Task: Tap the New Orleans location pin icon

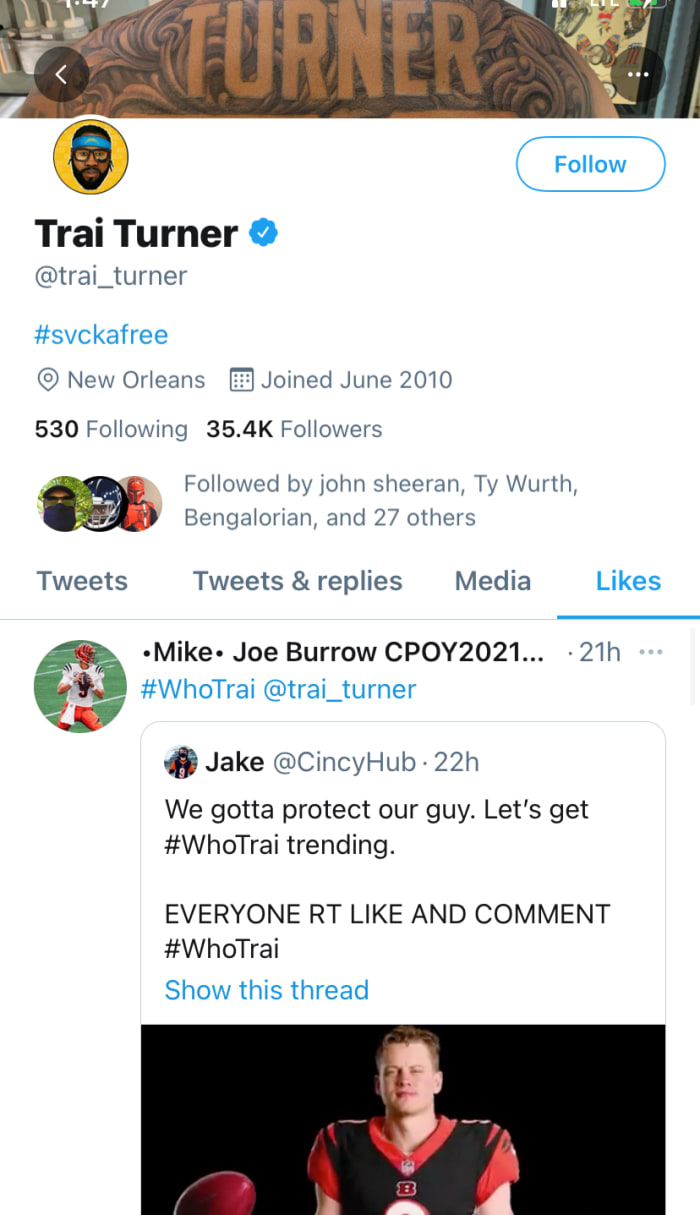Action: 47,380
